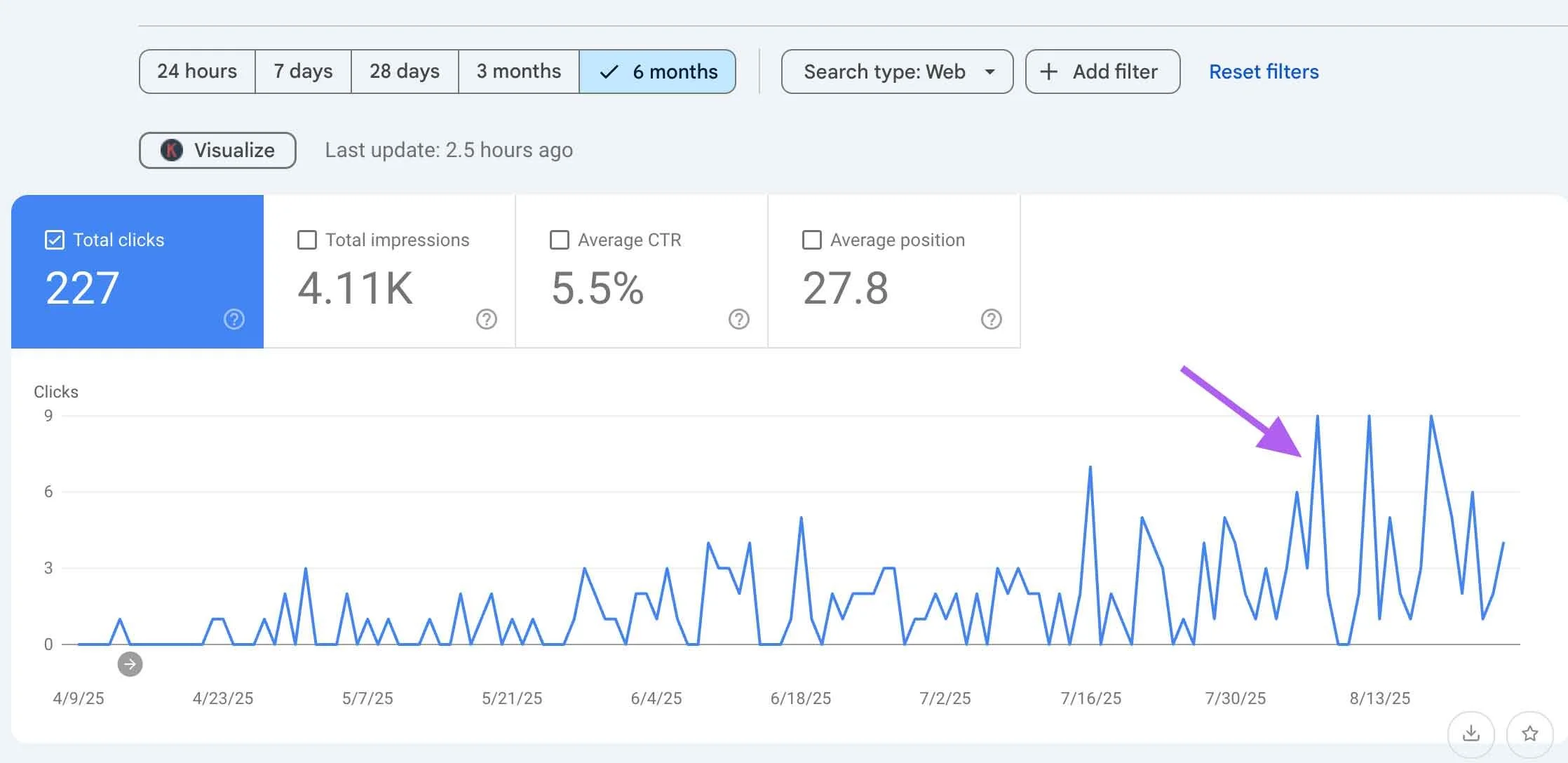The width and height of the screenshot is (1568, 763).
Task: Click the download chart icon
Action: [1471, 734]
